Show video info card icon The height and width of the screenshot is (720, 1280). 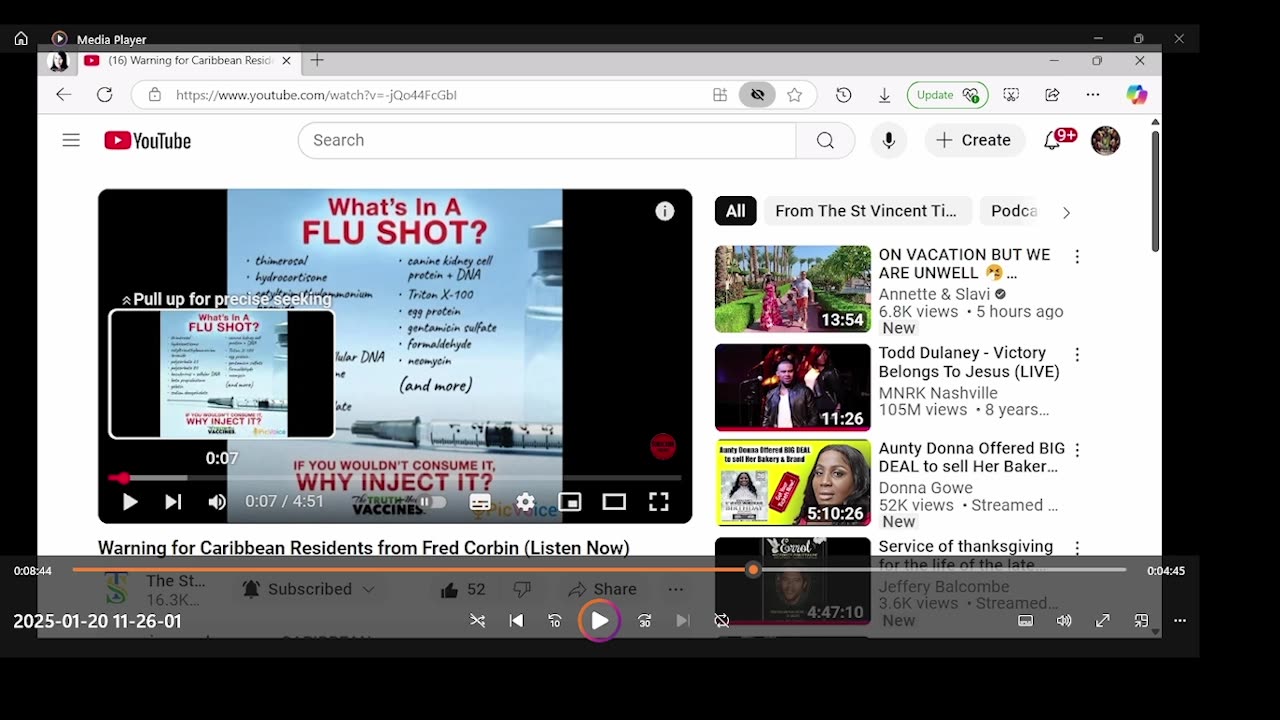(x=665, y=211)
